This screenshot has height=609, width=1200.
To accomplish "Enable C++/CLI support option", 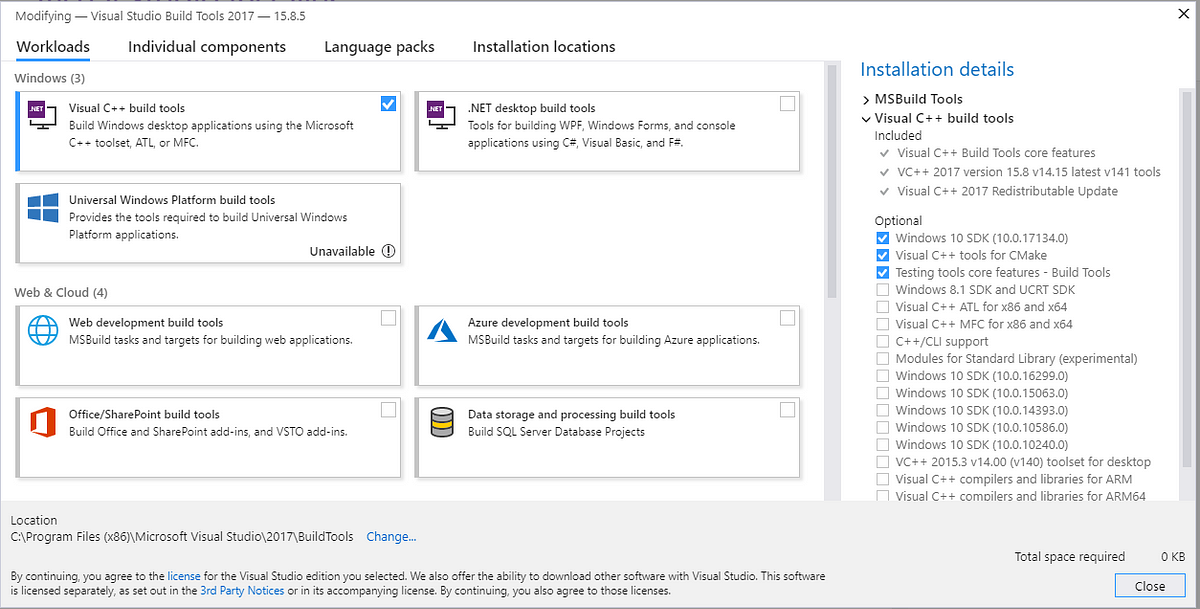I will click(x=882, y=341).
